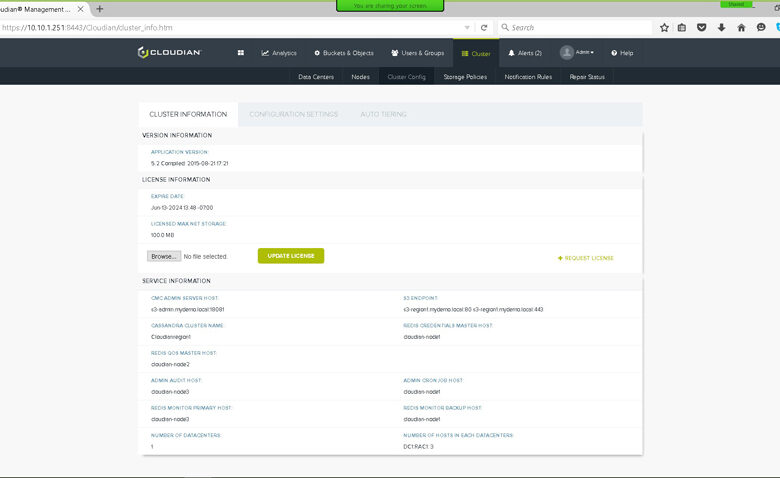Click the CMC admin server host value
780x478 pixels.
click(x=188, y=309)
